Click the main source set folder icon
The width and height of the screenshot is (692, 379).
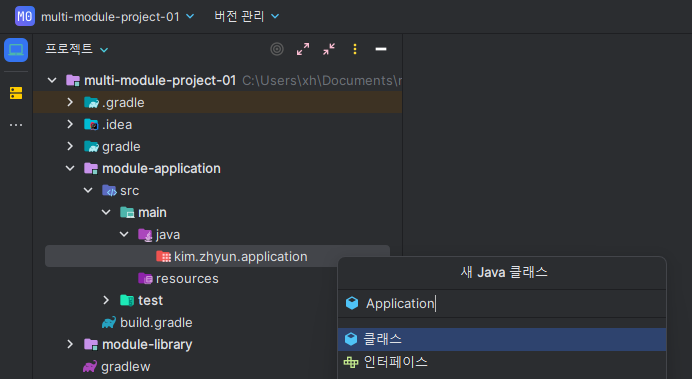click(x=127, y=213)
